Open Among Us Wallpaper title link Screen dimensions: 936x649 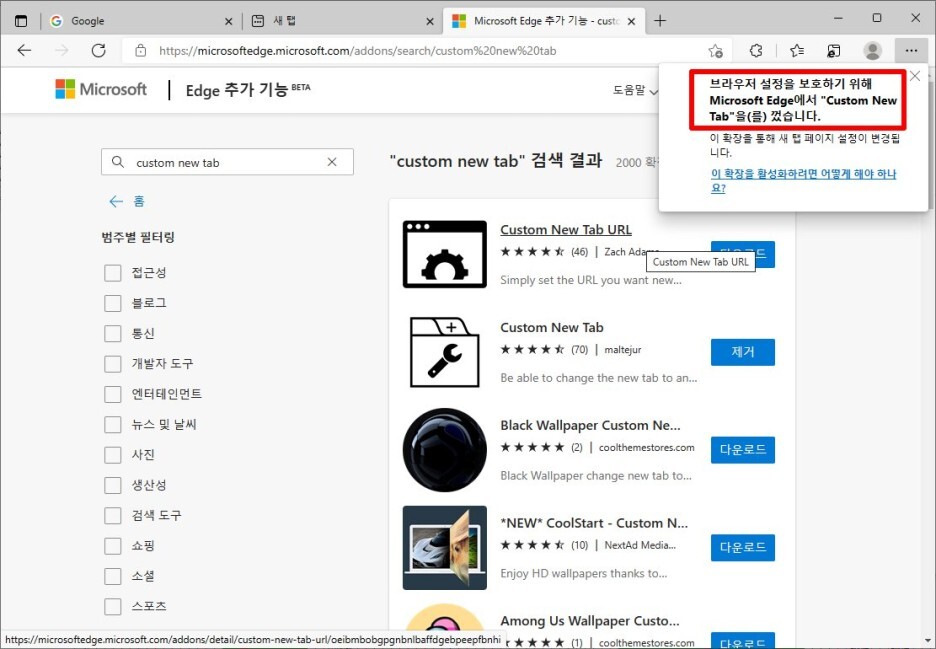coord(590,621)
